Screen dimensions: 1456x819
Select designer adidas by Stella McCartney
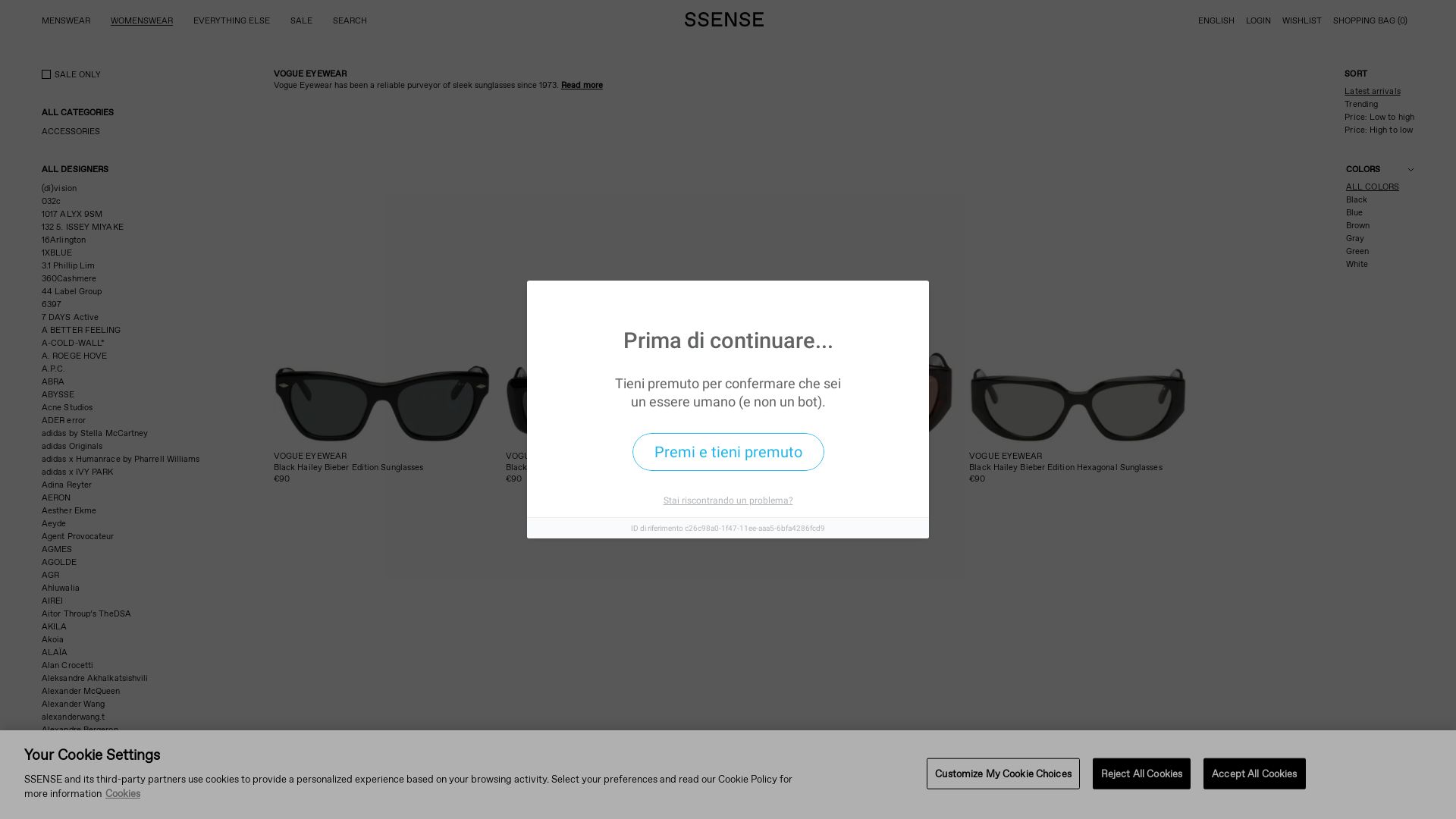coord(95,433)
